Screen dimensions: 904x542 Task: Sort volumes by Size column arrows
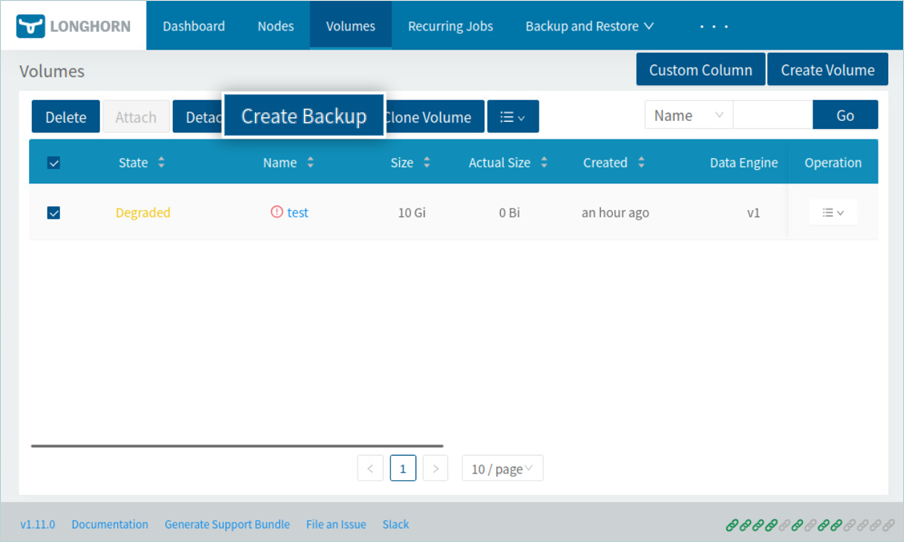click(x=427, y=162)
